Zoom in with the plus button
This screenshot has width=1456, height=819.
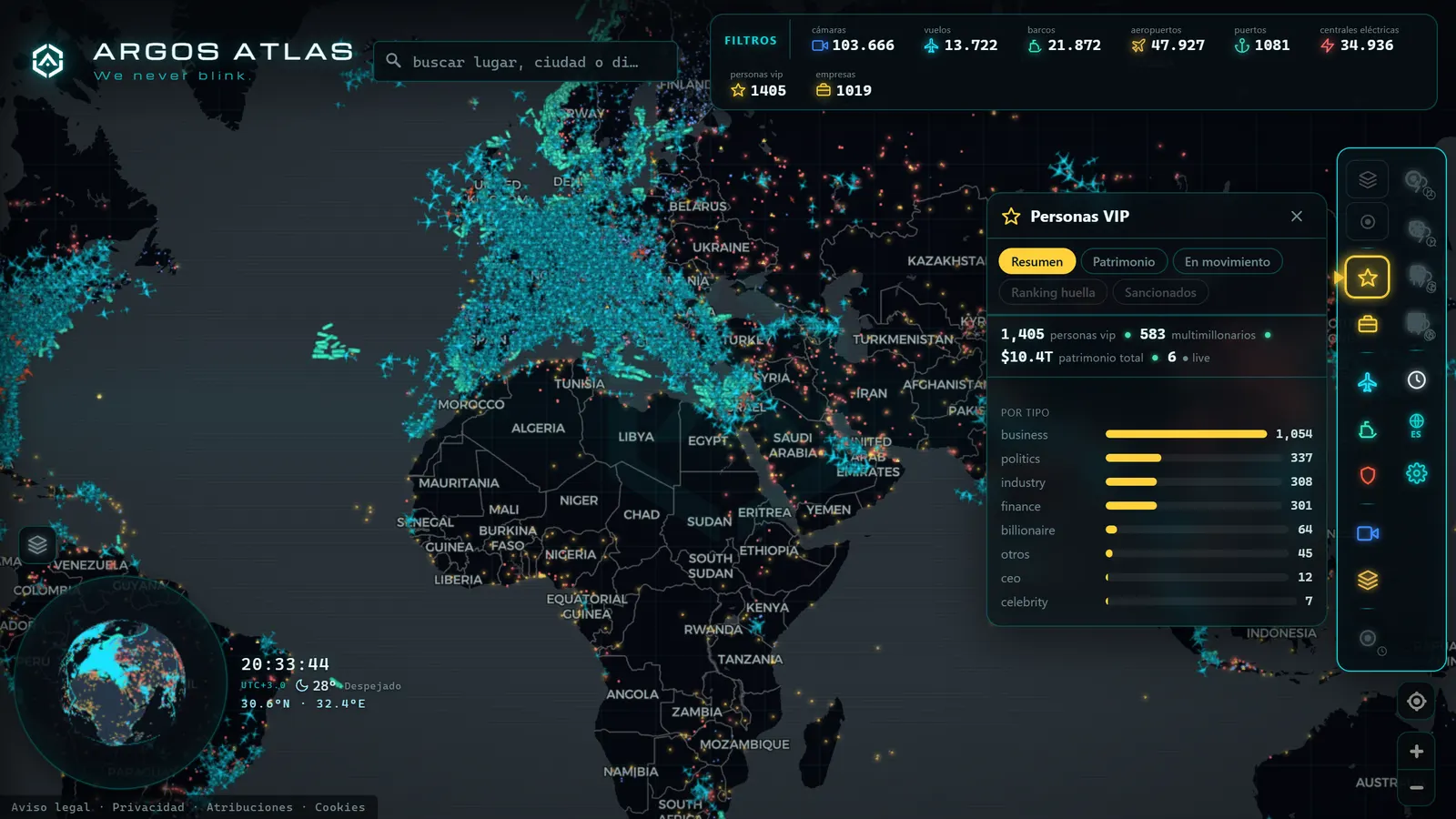coord(1416,752)
